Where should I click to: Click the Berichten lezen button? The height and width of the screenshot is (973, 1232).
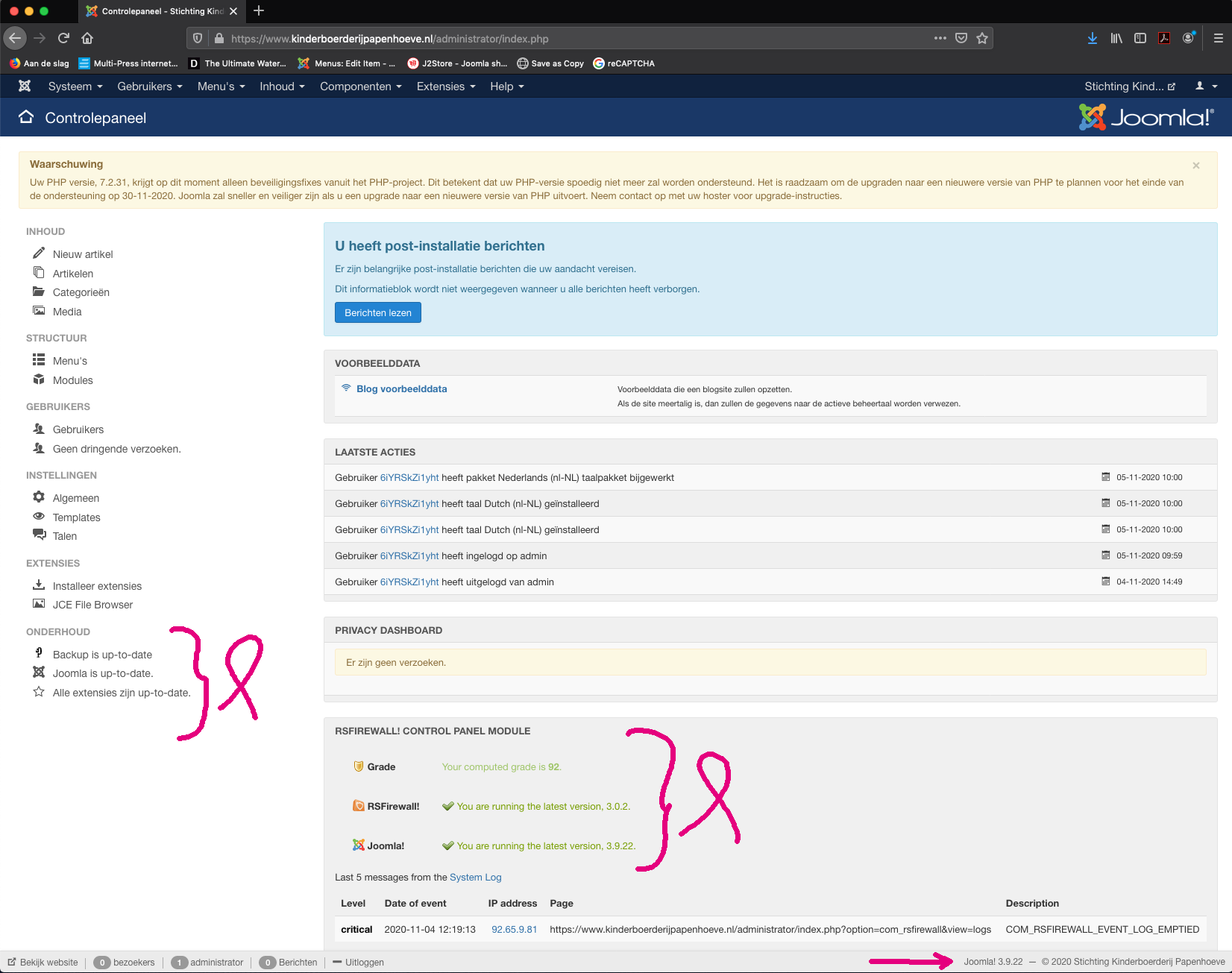click(x=378, y=312)
